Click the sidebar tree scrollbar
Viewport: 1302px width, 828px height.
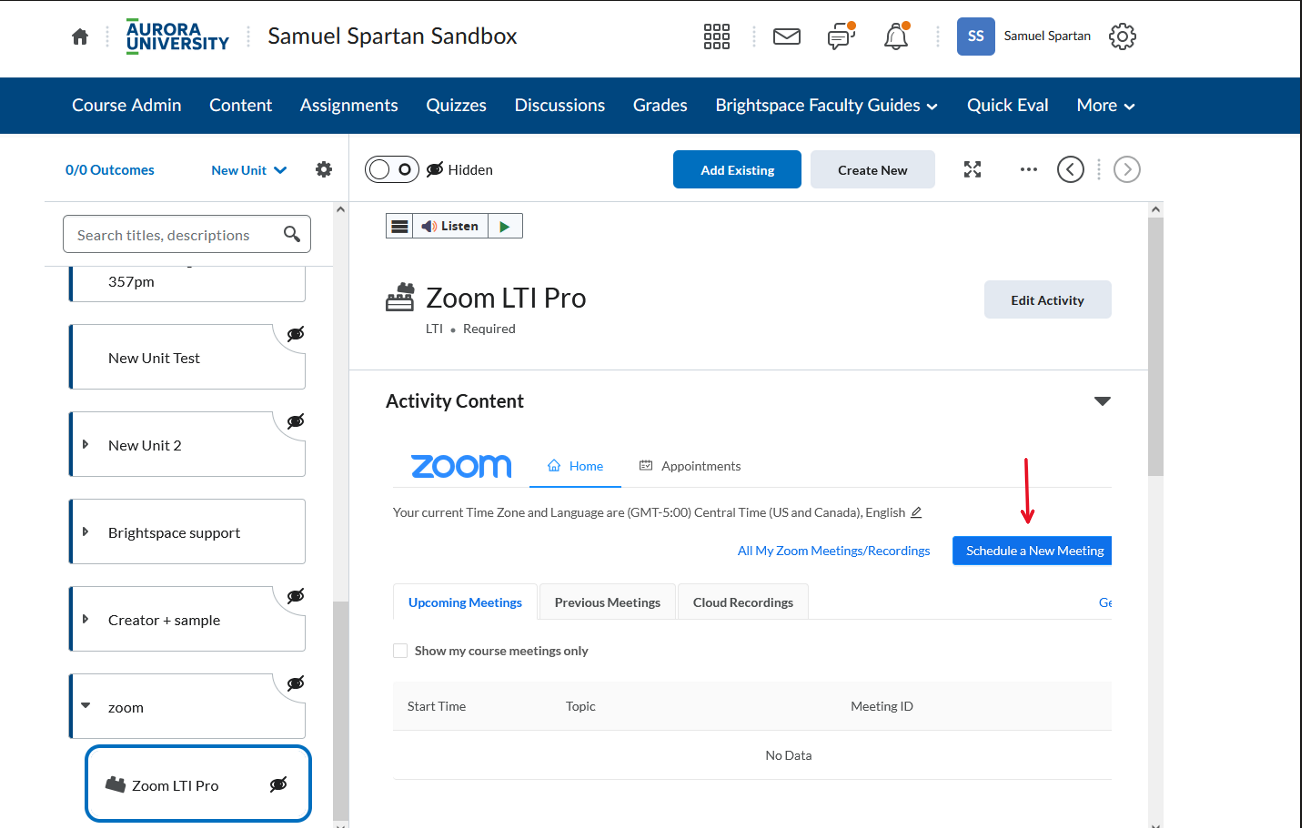[x=340, y=710]
